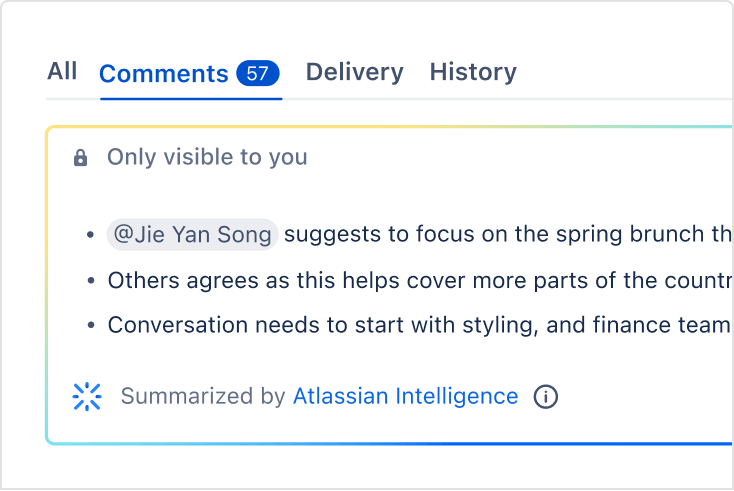The height and width of the screenshot is (491, 734).
Task: Click the lock icon beside visibility note
Action: [81, 158]
